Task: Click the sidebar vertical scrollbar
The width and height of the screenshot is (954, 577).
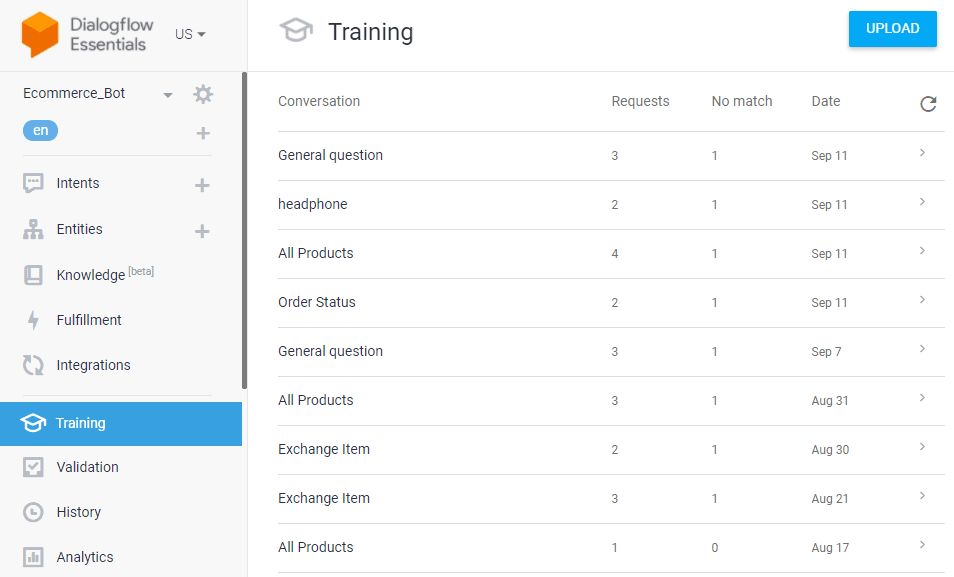Action: (245, 230)
